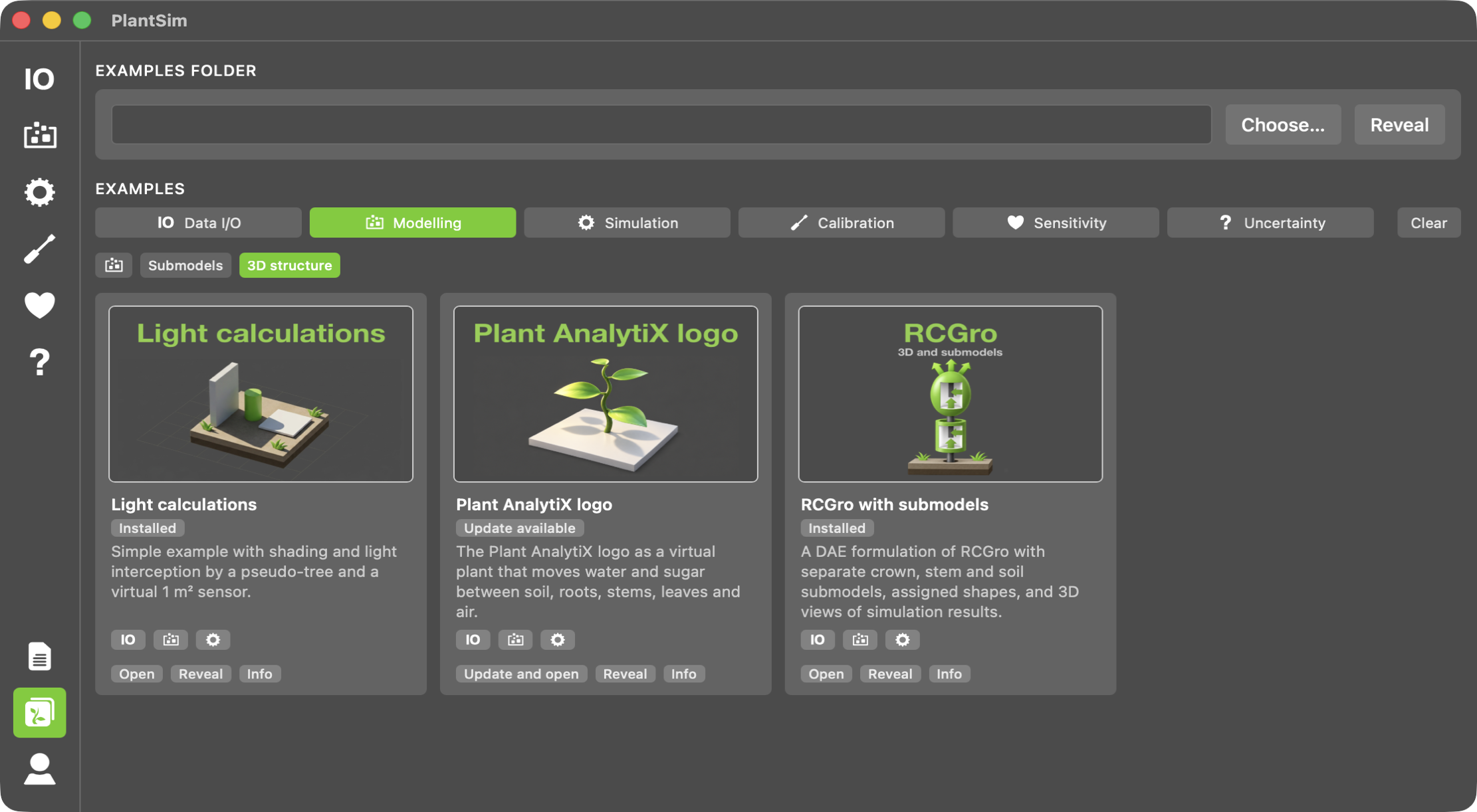The image size is (1477, 812).
Task: Toggle the Sensitivity category filter
Action: pos(1056,223)
